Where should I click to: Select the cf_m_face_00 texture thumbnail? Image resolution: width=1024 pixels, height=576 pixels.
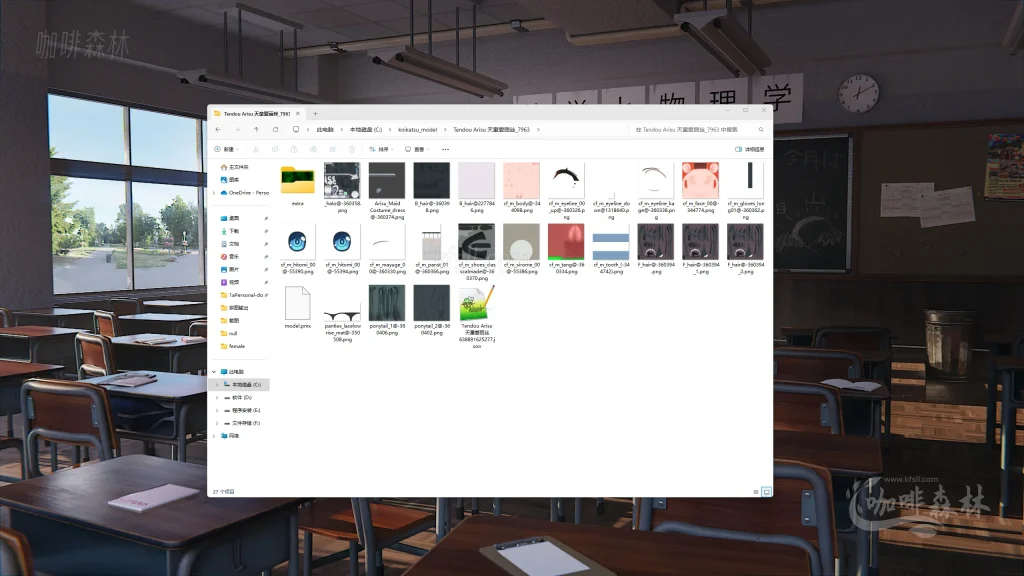(699, 181)
